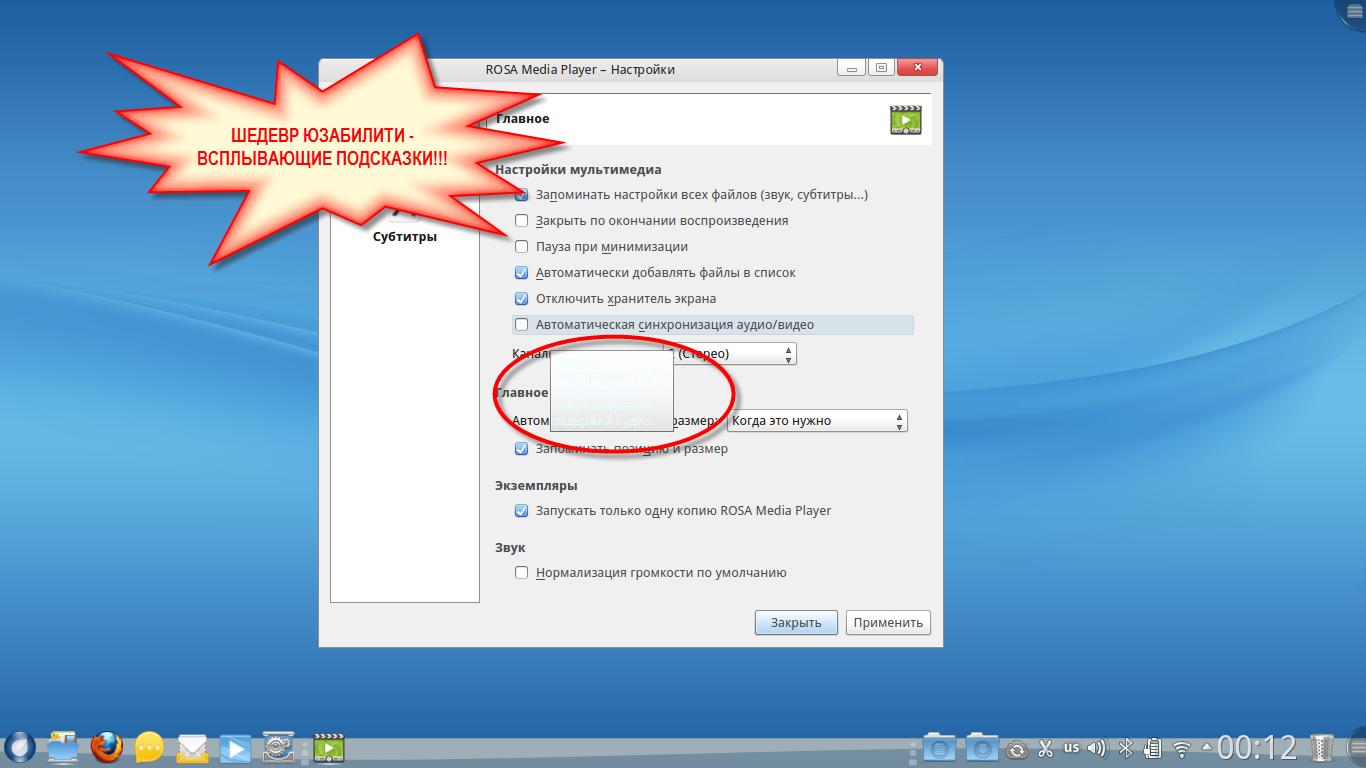Open the trash bin in panel
This screenshot has width=1366, height=768.
(1323, 747)
